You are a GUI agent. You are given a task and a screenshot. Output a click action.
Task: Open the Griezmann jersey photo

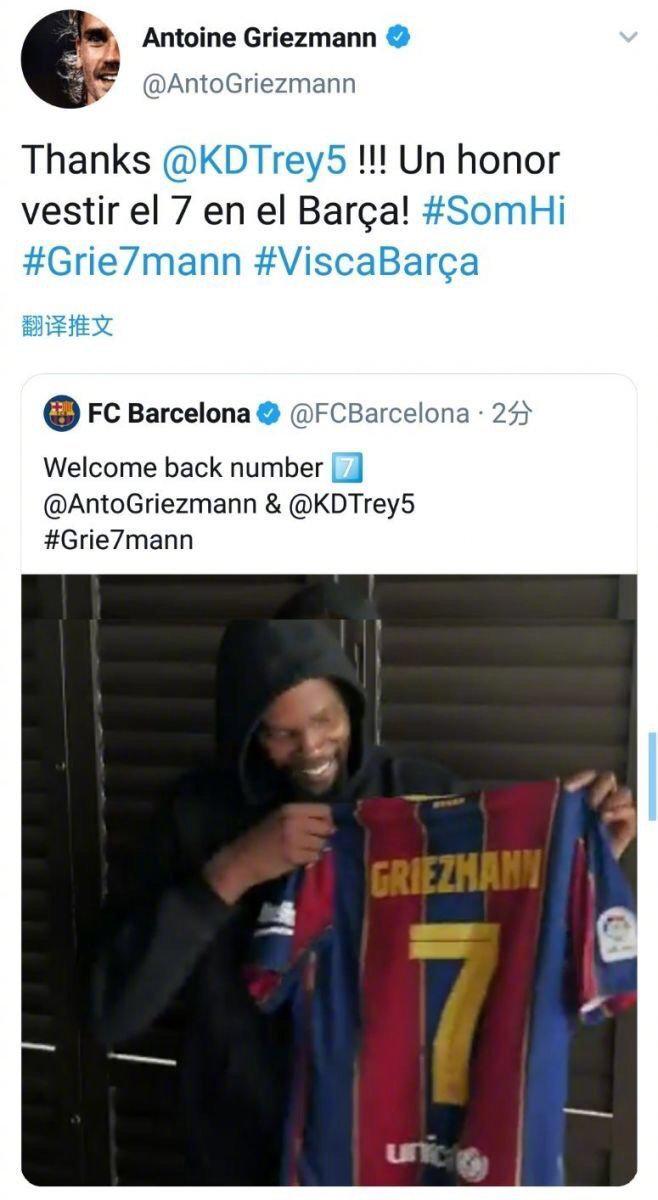click(329, 880)
